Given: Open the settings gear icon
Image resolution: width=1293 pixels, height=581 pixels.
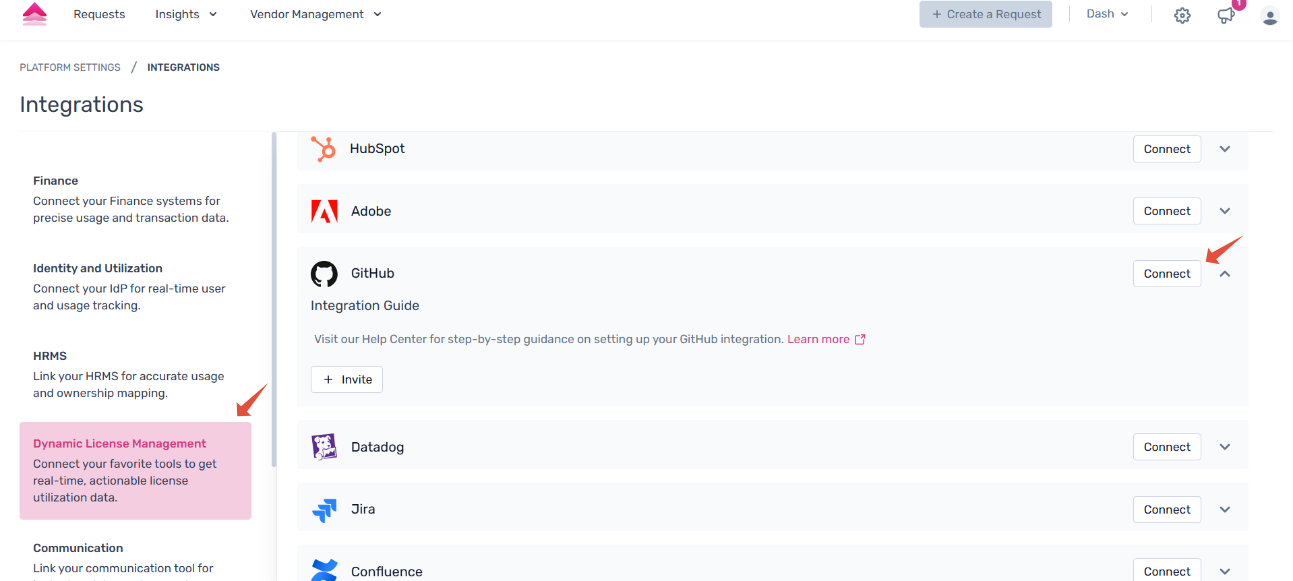Looking at the screenshot, I should click(1182, 15).
